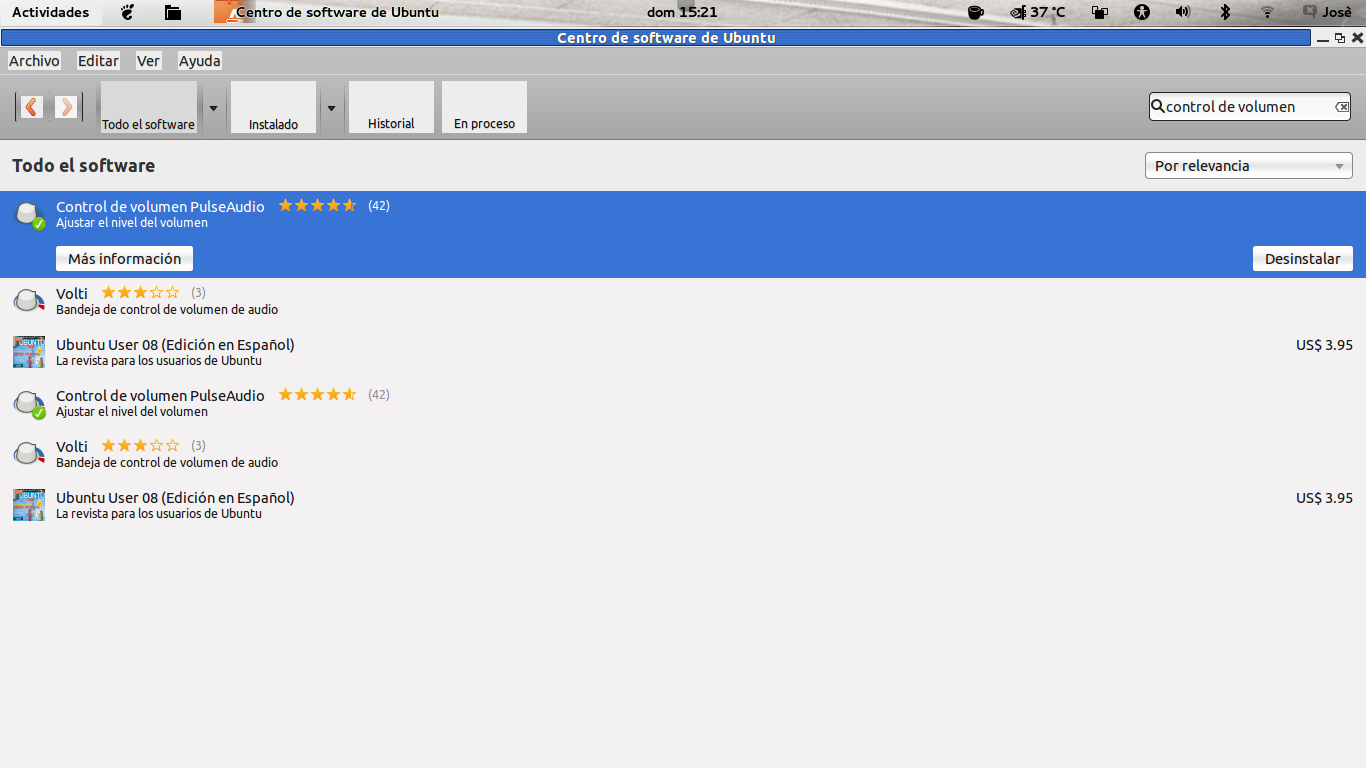
Task: Click the Desinstalar button
Action: (1302, 259)
